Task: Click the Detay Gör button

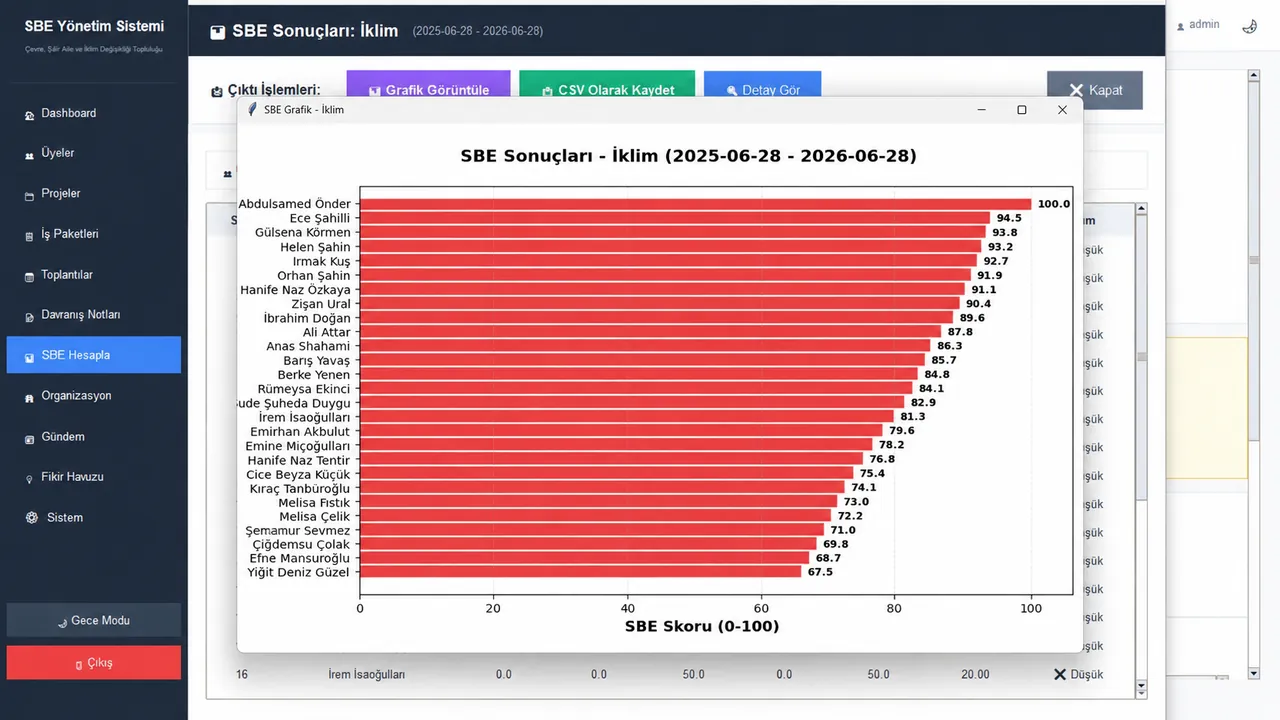Action: click(x=762, y=89)
